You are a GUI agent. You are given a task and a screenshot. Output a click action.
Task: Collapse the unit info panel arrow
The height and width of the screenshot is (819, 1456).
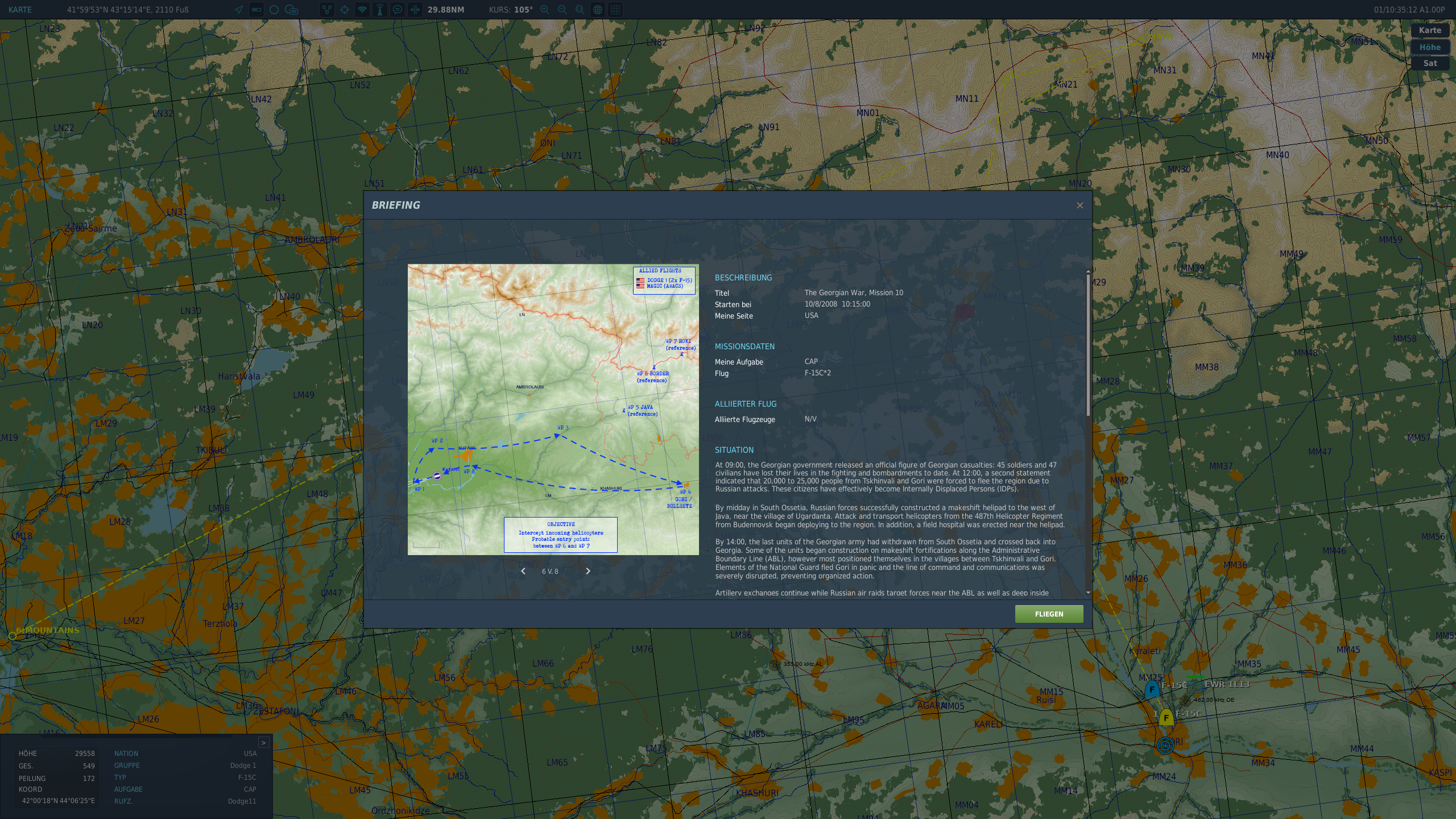pos(263,742)
